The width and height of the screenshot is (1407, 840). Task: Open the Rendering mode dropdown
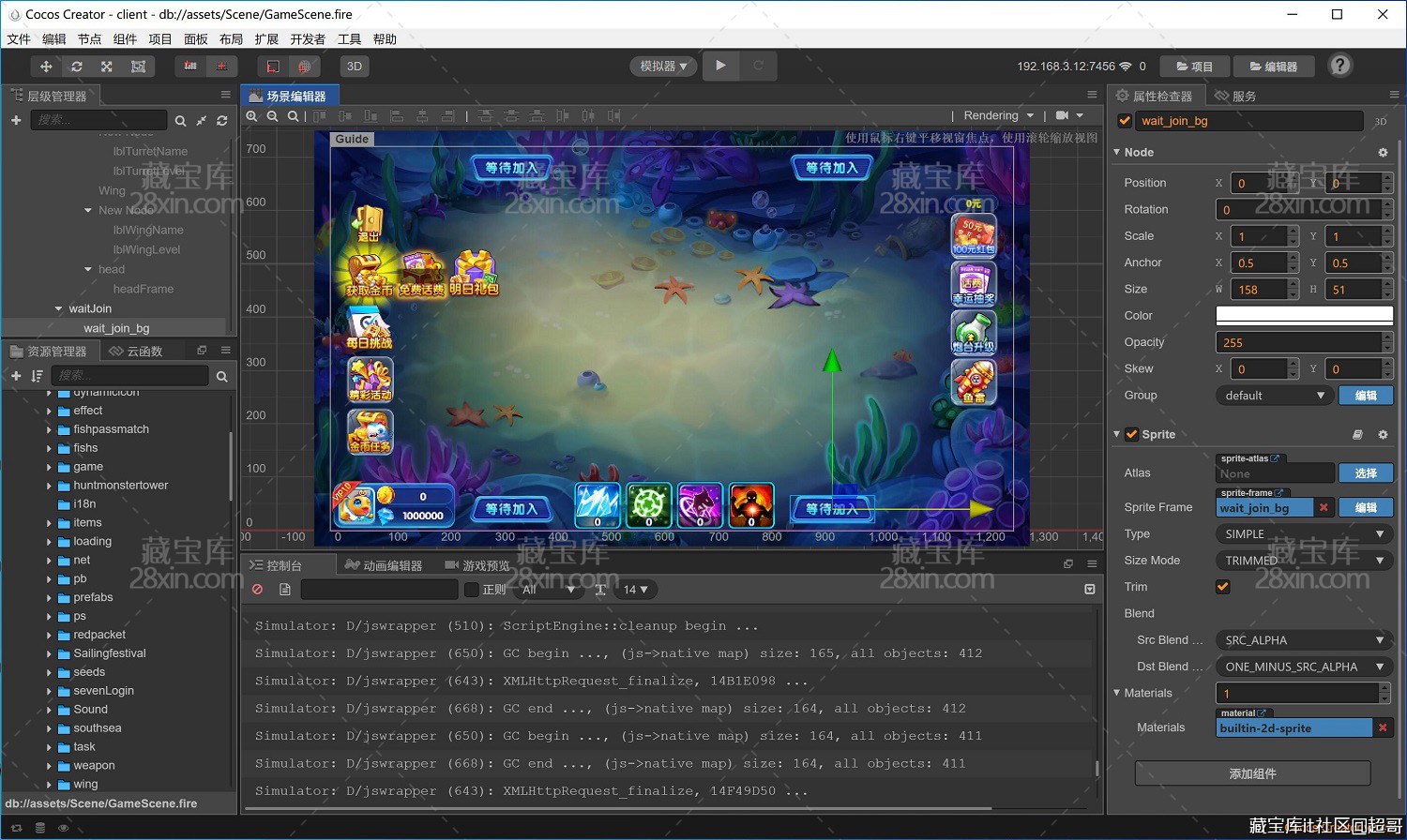[999, 115]
